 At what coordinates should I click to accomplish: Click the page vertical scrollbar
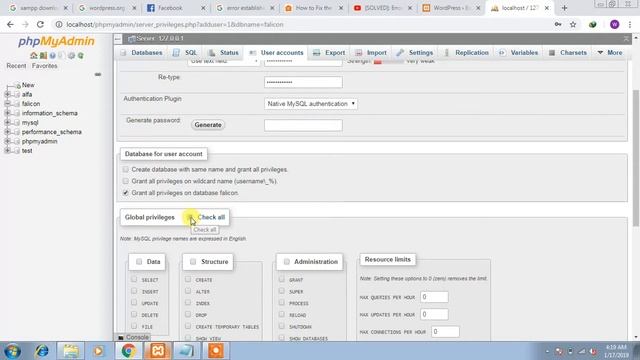click(636, 158)
